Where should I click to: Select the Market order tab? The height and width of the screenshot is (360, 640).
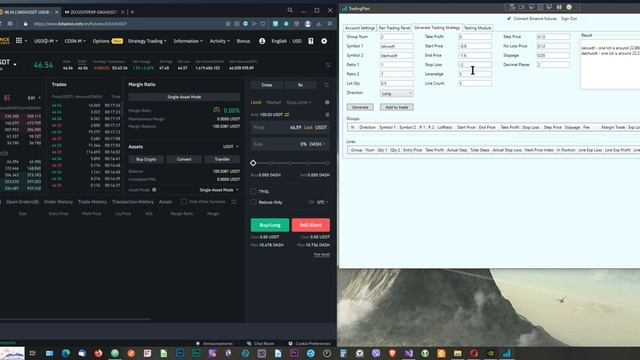point(273,102)
